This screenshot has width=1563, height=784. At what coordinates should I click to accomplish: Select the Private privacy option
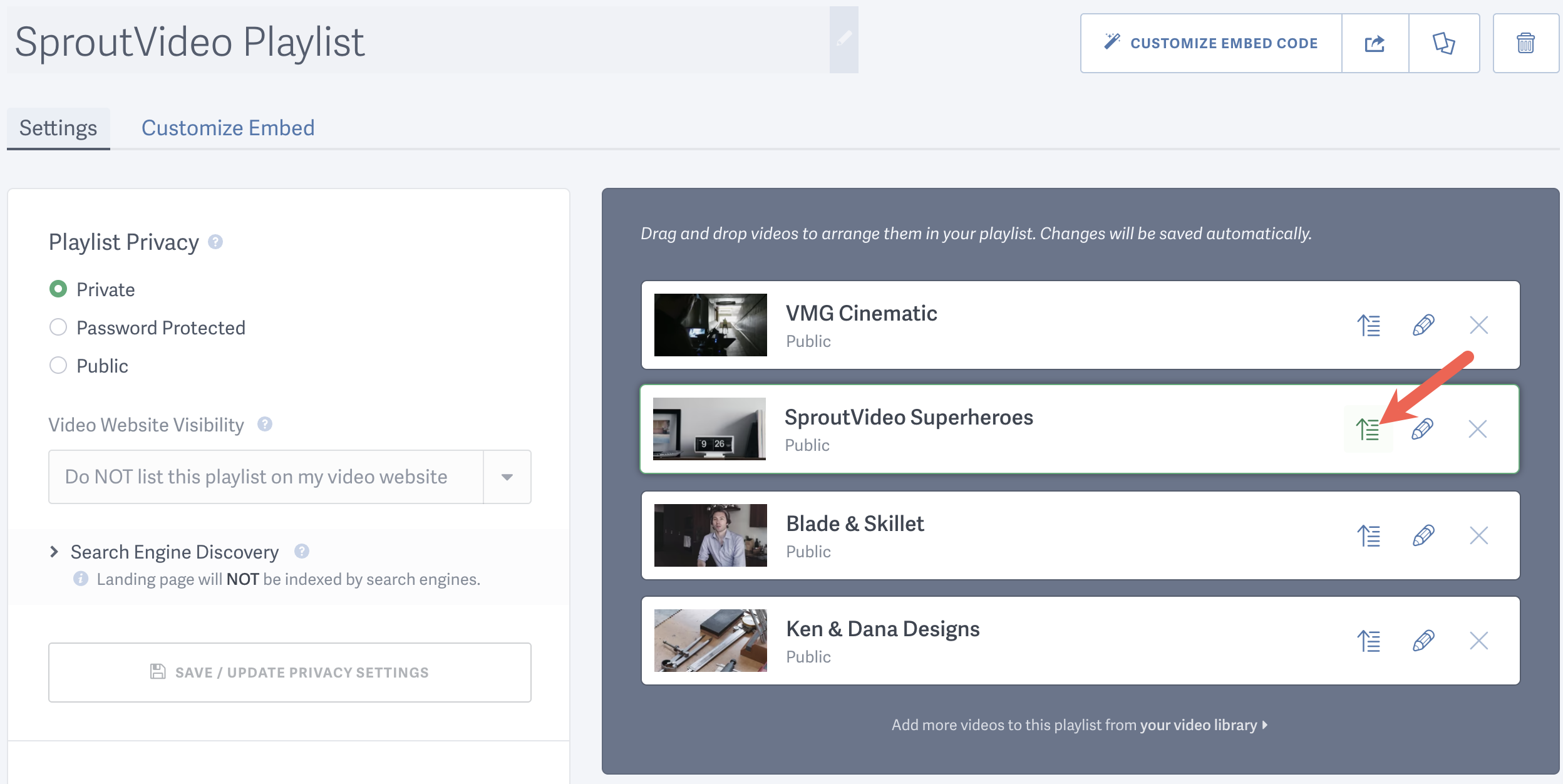58,289
